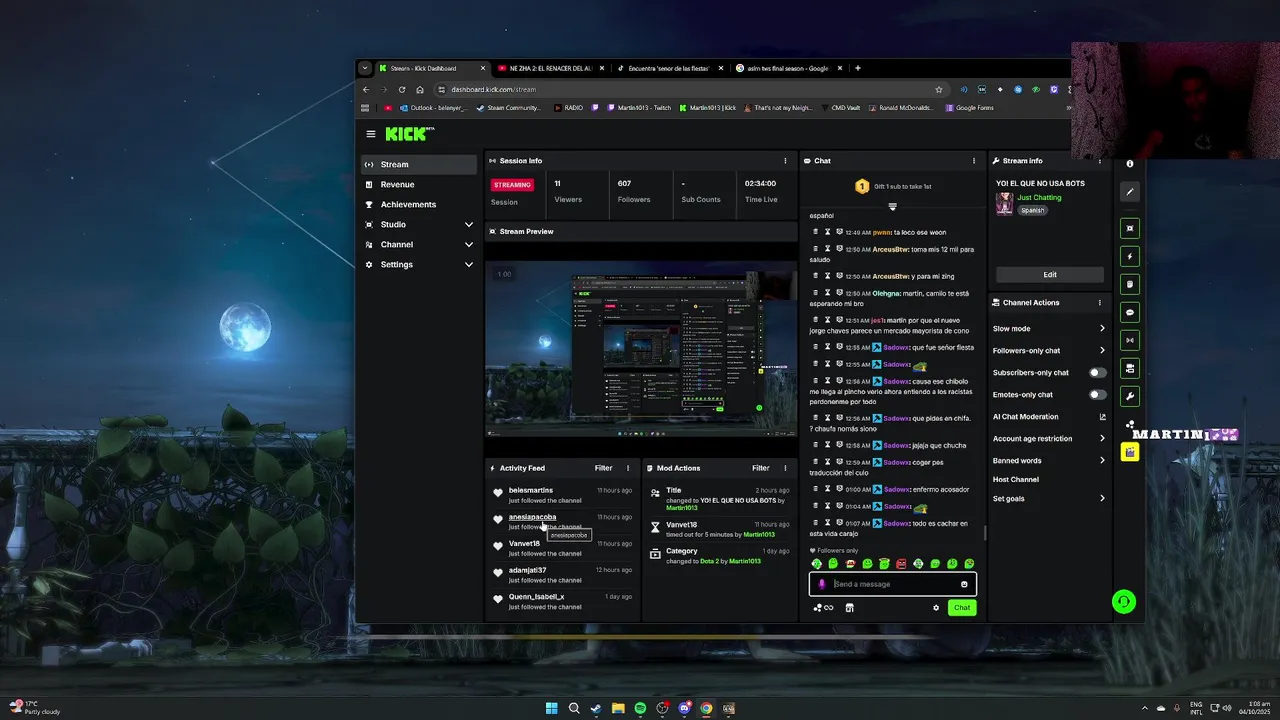The image size is (1280, 720).
Task: Open the chat settings gear
Action: point(936,608)
